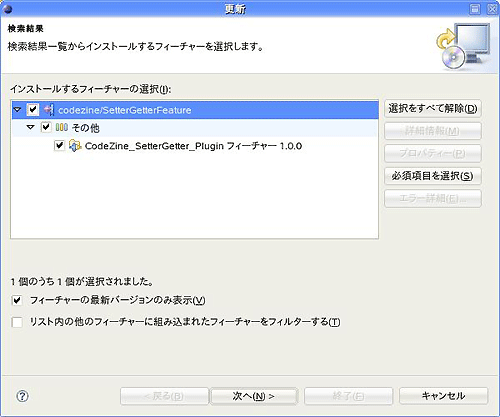Collapse the その他 tree node
Image resolution: width=500 pixels, height=417 pixels.
tap(31, 127)
